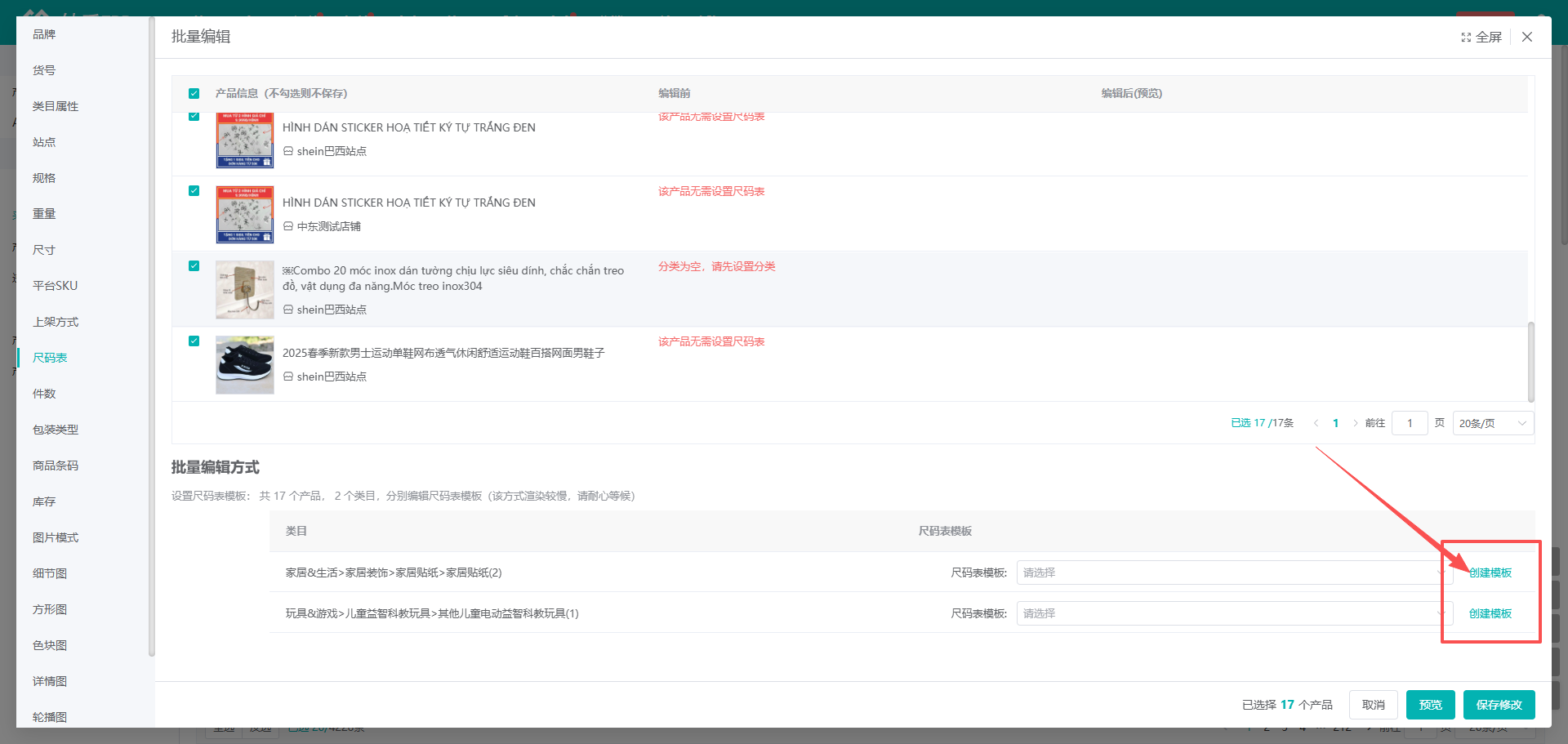
Task: Select 详情图 in the left sidebar
Action: click(x=50, y=681)
